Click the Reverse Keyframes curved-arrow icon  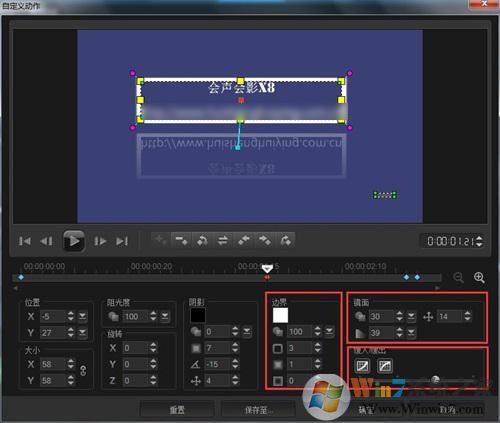pyautogui.click(x=202, y=240)
